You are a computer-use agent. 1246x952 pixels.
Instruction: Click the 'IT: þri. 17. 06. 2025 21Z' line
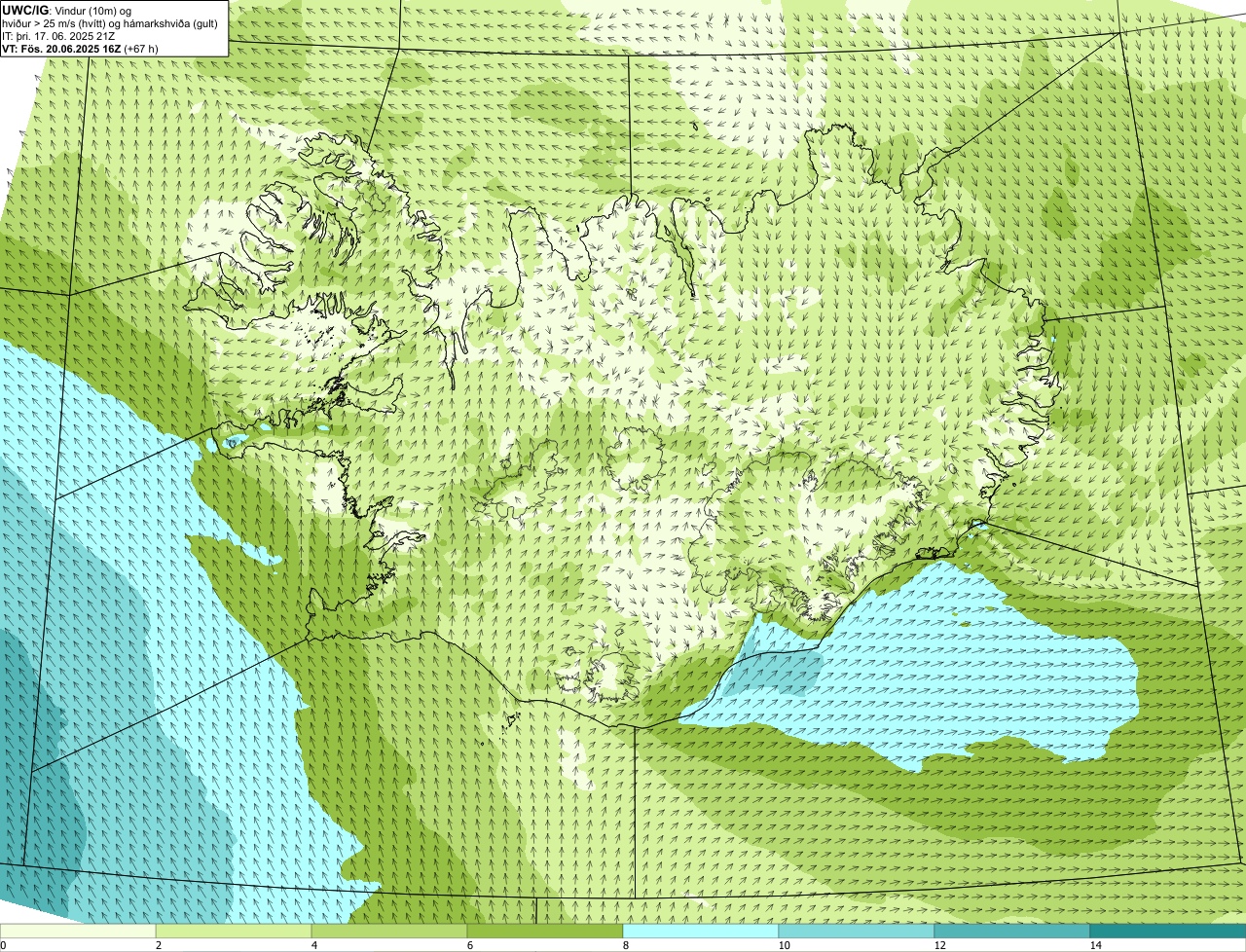coord(58,36)
